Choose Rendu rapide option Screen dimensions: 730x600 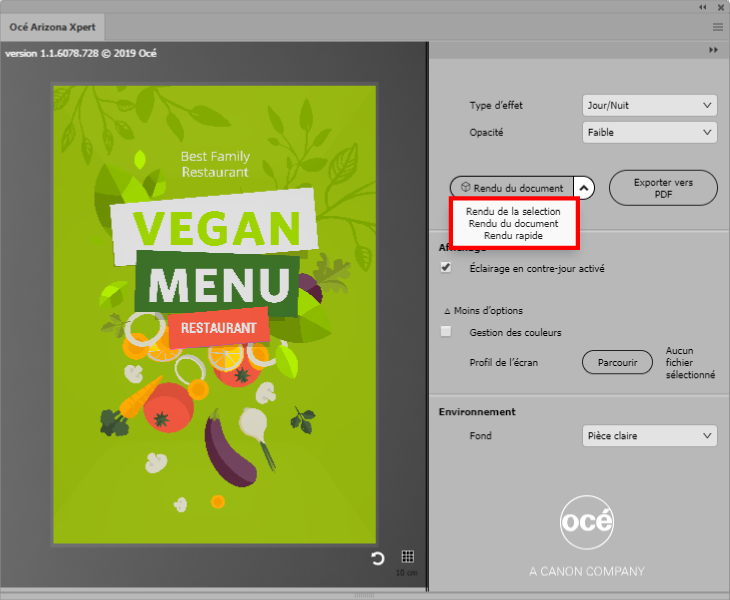pos(513,236)
